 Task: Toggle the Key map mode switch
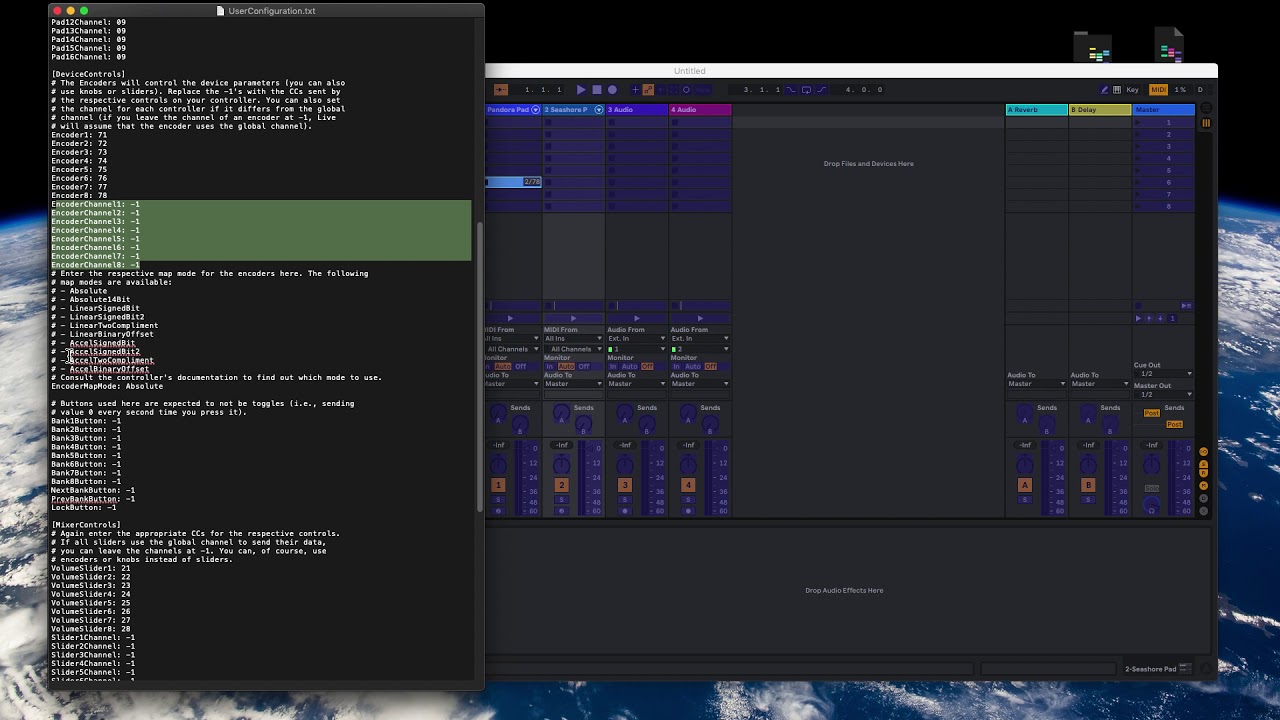(1134, 90)
